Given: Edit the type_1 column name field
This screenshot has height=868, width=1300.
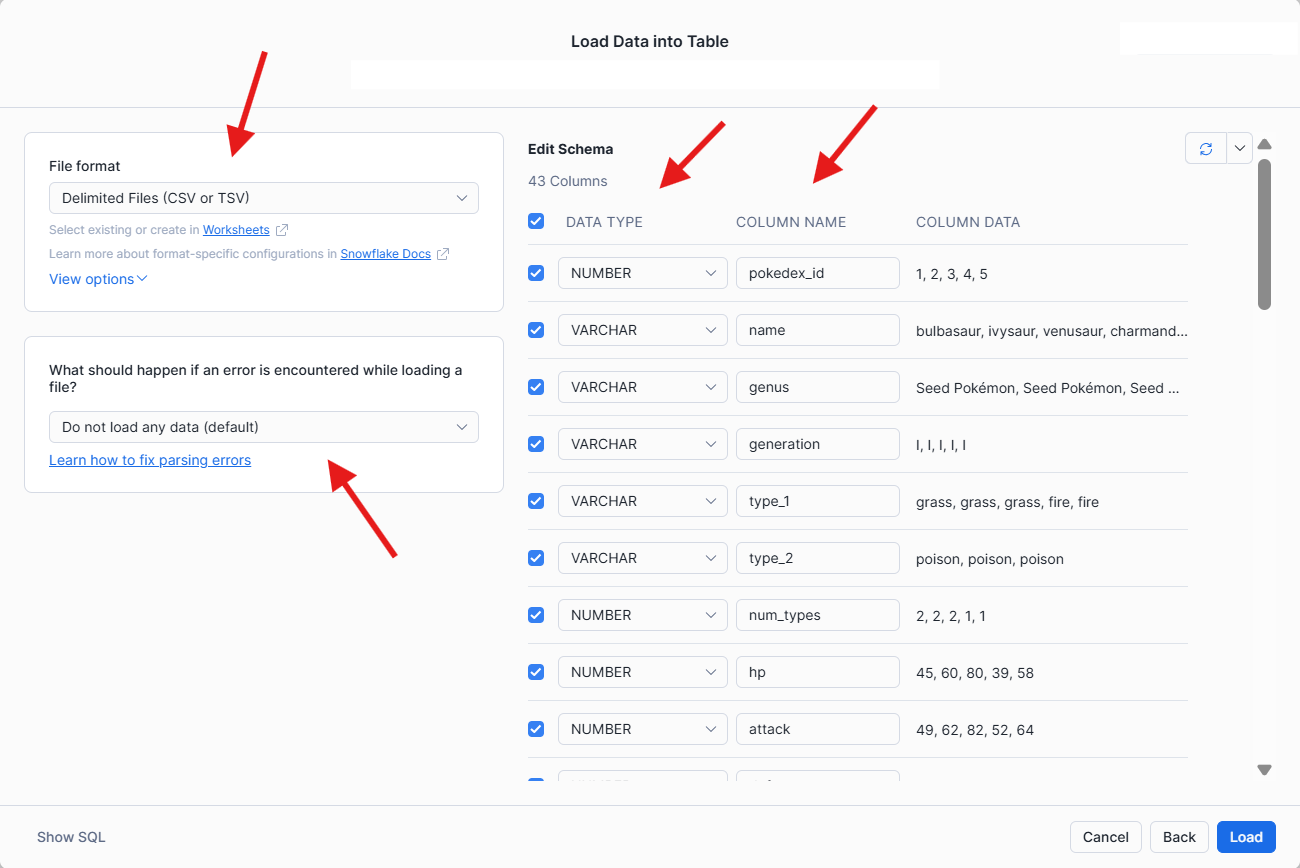Looking at the screenshot, I should pos(818,501).
